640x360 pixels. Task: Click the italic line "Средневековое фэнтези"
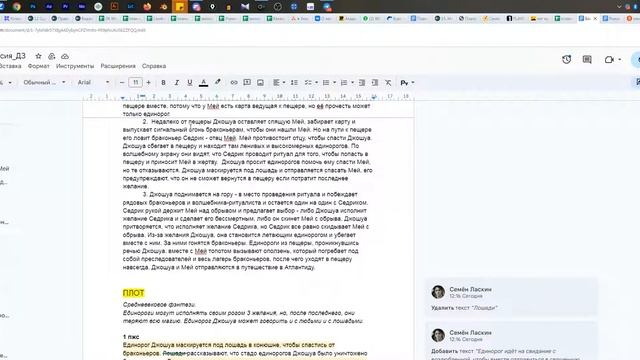click(x=159, y=305)
